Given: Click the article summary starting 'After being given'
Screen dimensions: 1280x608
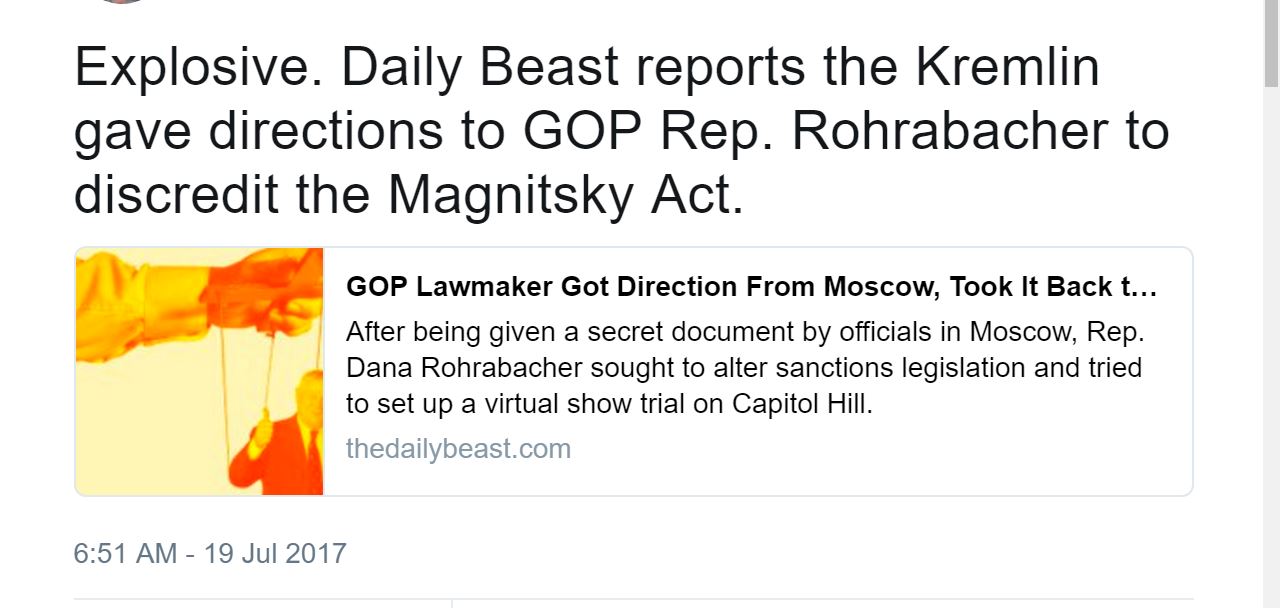Looking at the screenshot, I should click(745, 368).
